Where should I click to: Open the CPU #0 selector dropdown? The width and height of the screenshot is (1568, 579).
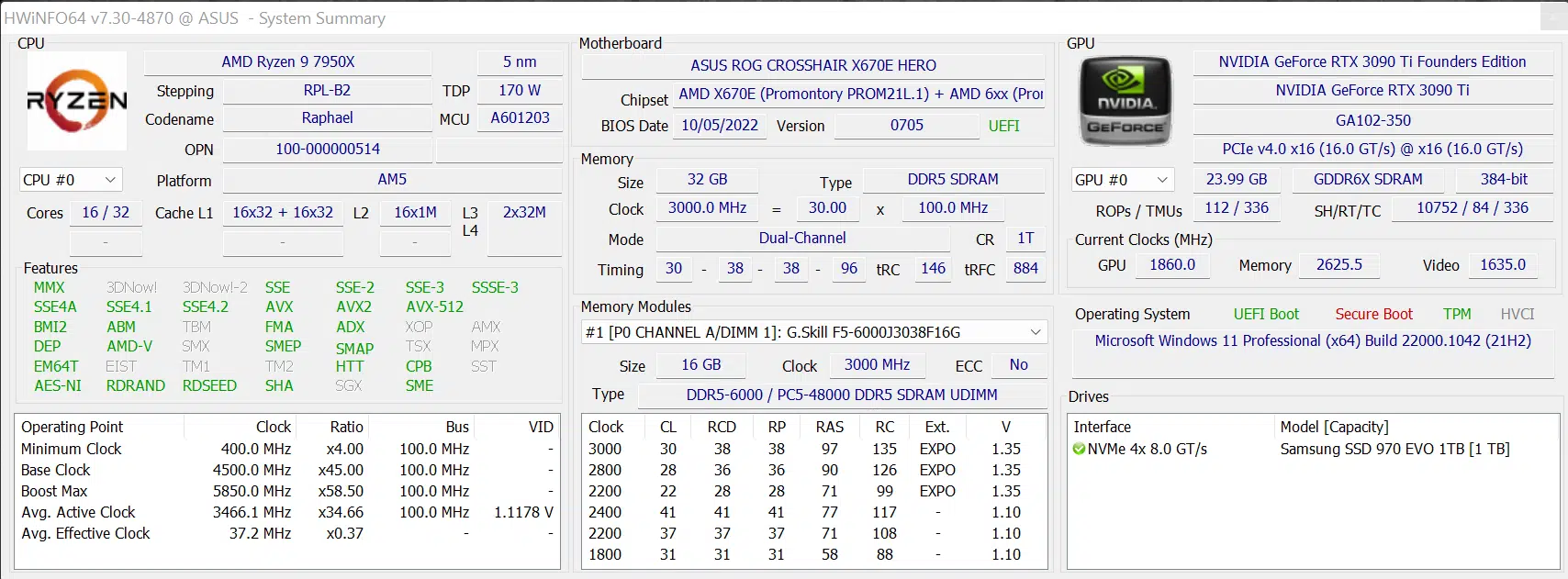71,180
